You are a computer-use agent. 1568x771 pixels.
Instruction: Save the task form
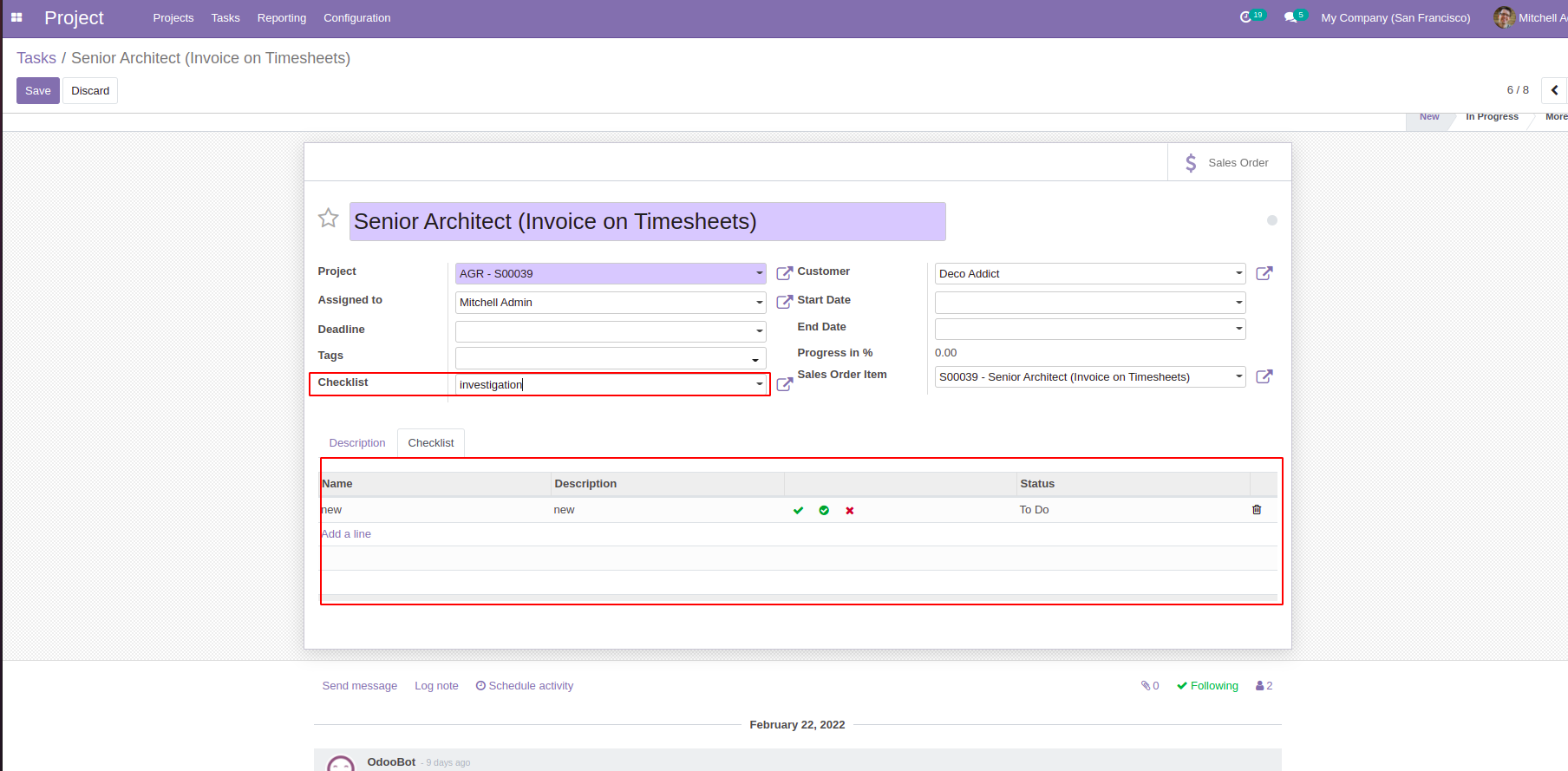click(x=38, y=91)
